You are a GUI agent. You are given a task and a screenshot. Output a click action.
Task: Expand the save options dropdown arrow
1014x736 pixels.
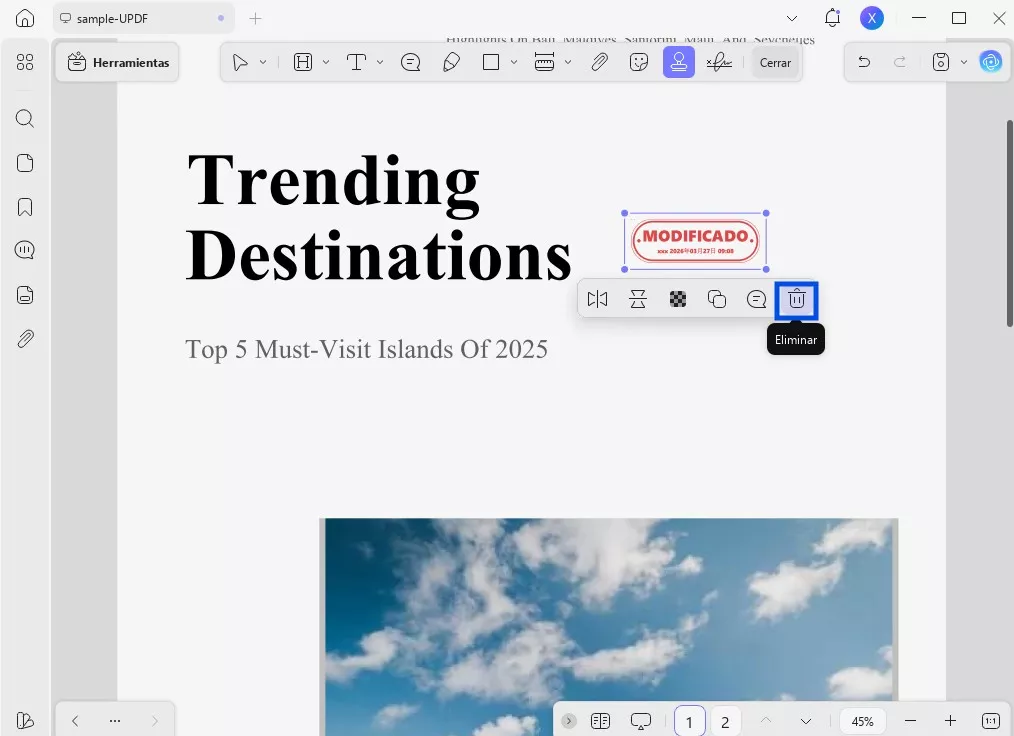pos(964,62)
